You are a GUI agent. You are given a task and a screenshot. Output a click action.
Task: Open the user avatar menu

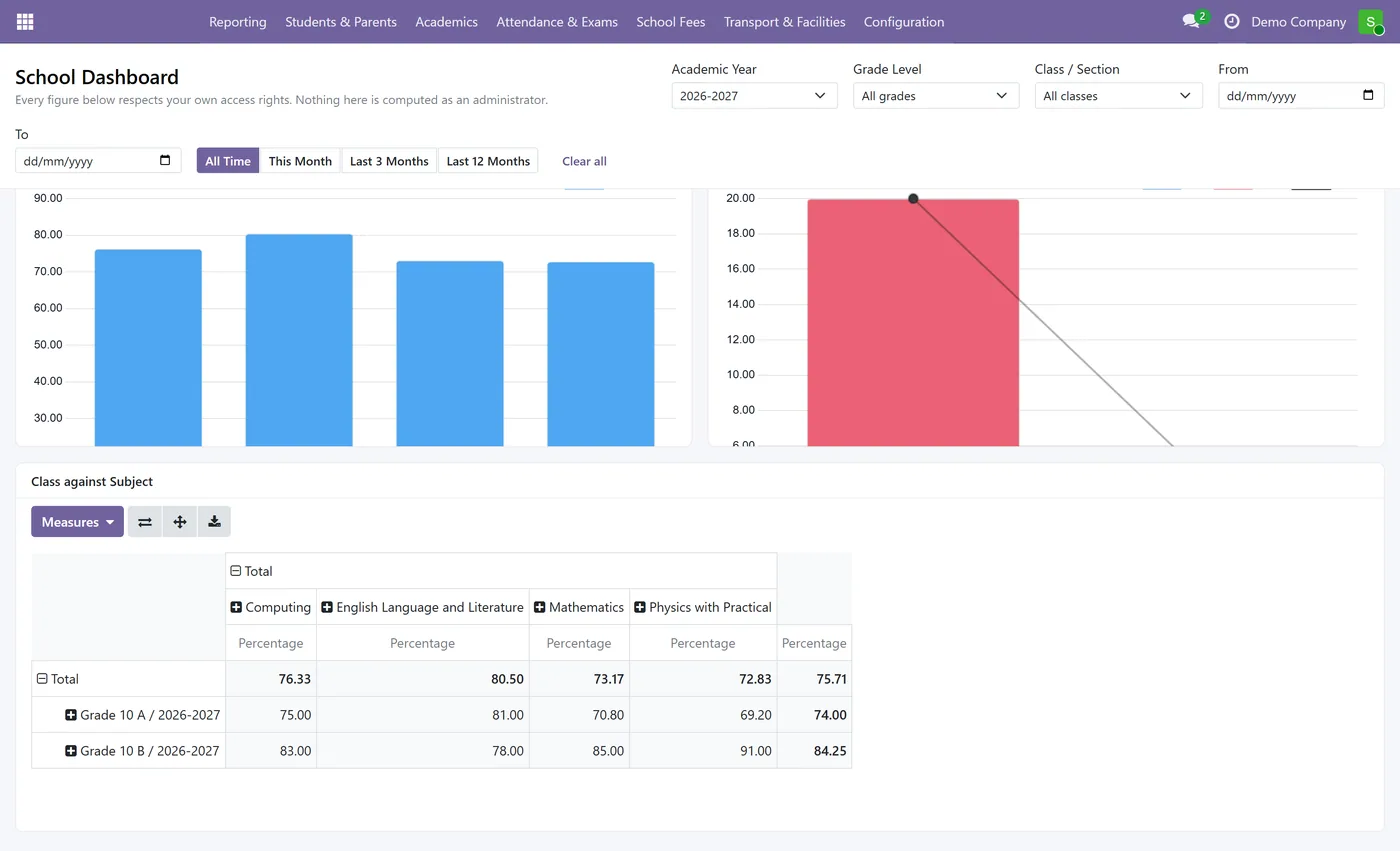click(1371, 22)
